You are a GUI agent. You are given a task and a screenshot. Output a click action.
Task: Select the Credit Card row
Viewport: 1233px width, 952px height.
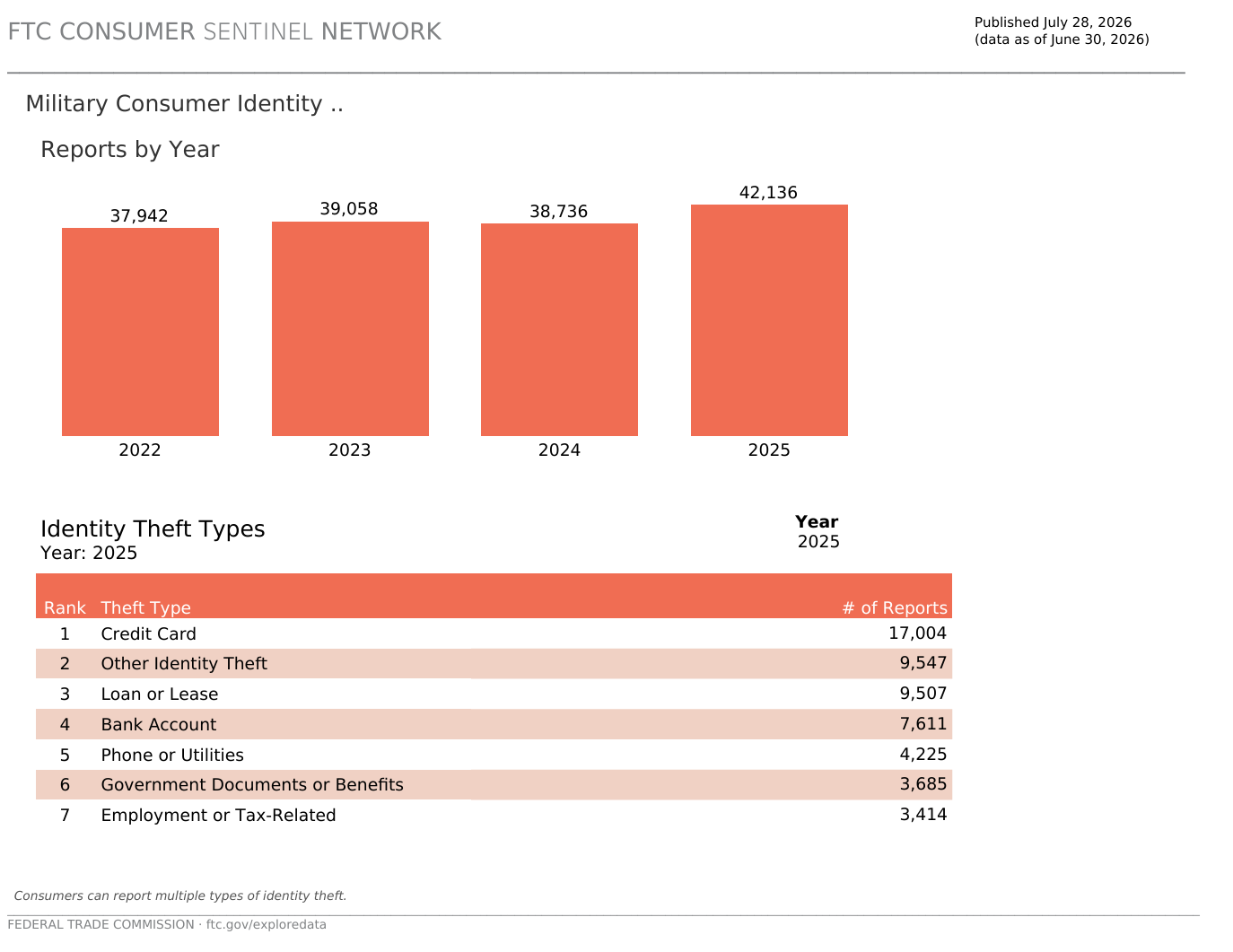click(x=494, y=633)
